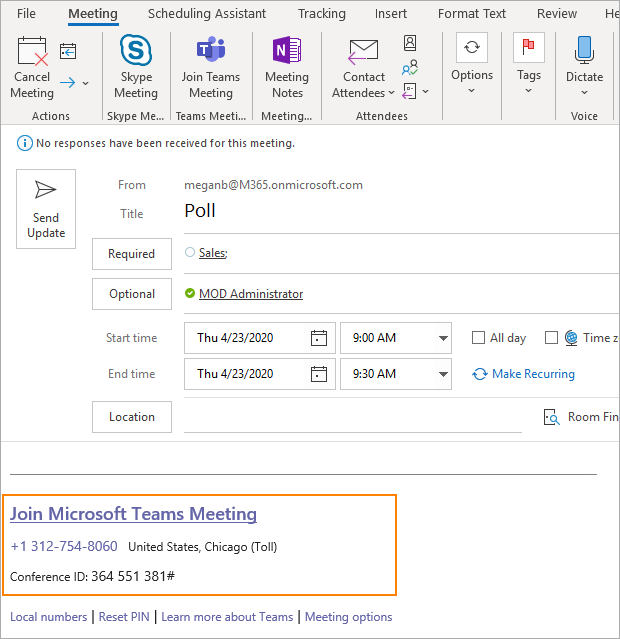
Task: Expand the Options group dropdown
Action: click(x=472, y=90)
